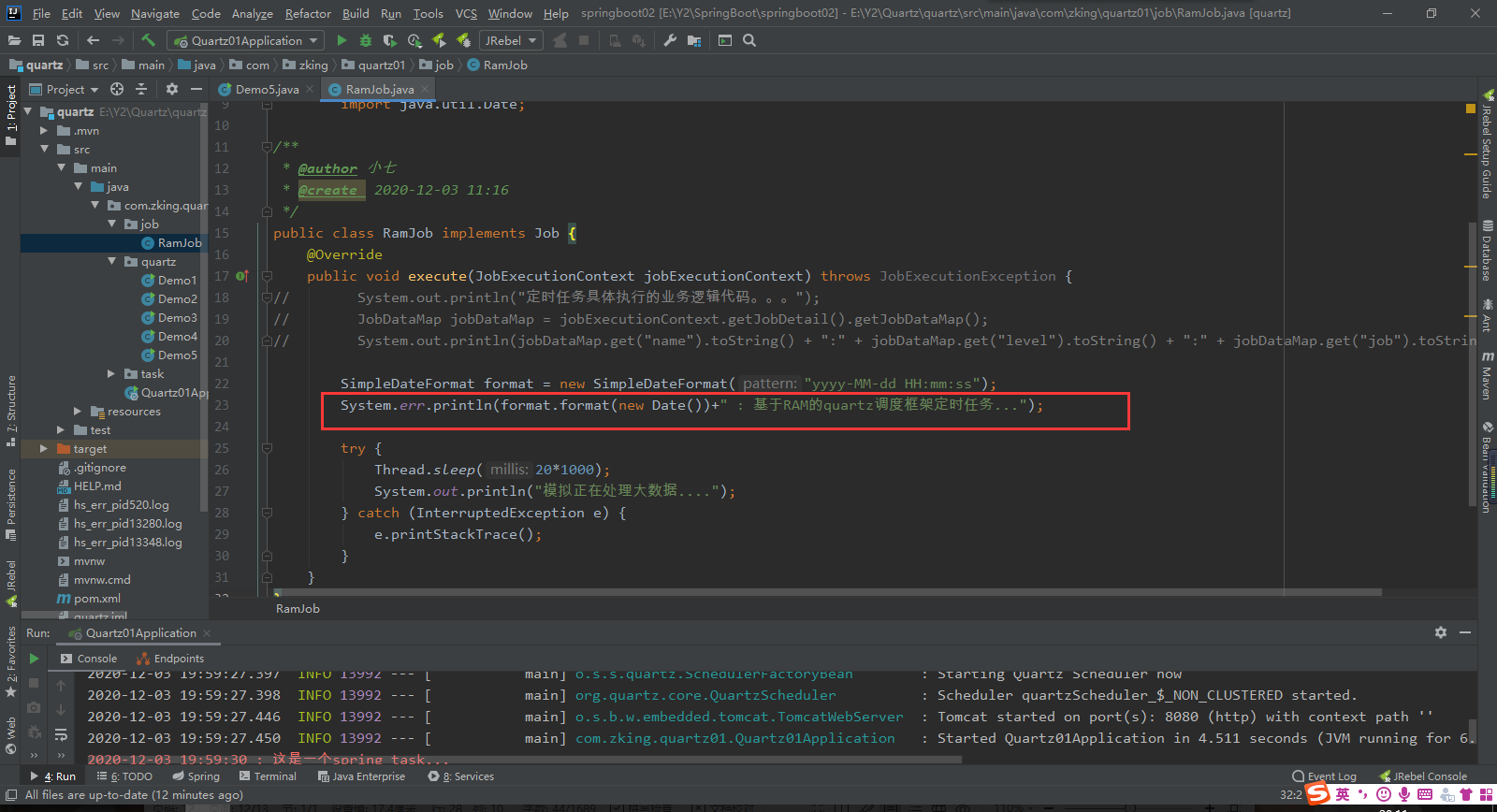The image size is (1497, 812).
Task: Click the Open file toolbar icon
Action: tap(14, 40)
